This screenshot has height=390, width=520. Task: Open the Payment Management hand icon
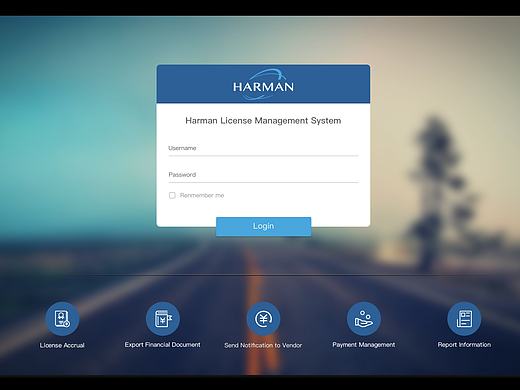tap(364, 319)
